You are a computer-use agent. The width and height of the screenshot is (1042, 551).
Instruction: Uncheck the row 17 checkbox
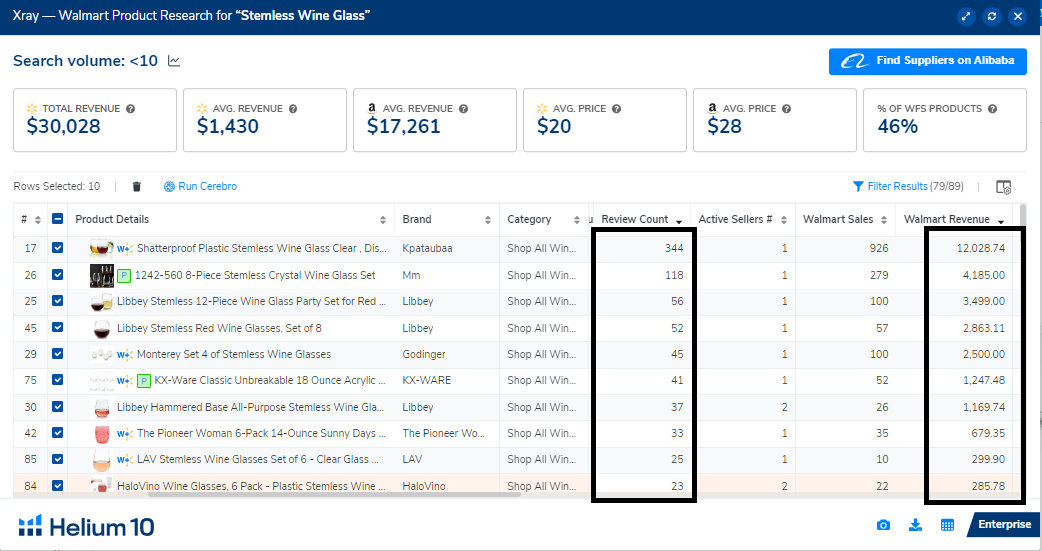(57, 248)
